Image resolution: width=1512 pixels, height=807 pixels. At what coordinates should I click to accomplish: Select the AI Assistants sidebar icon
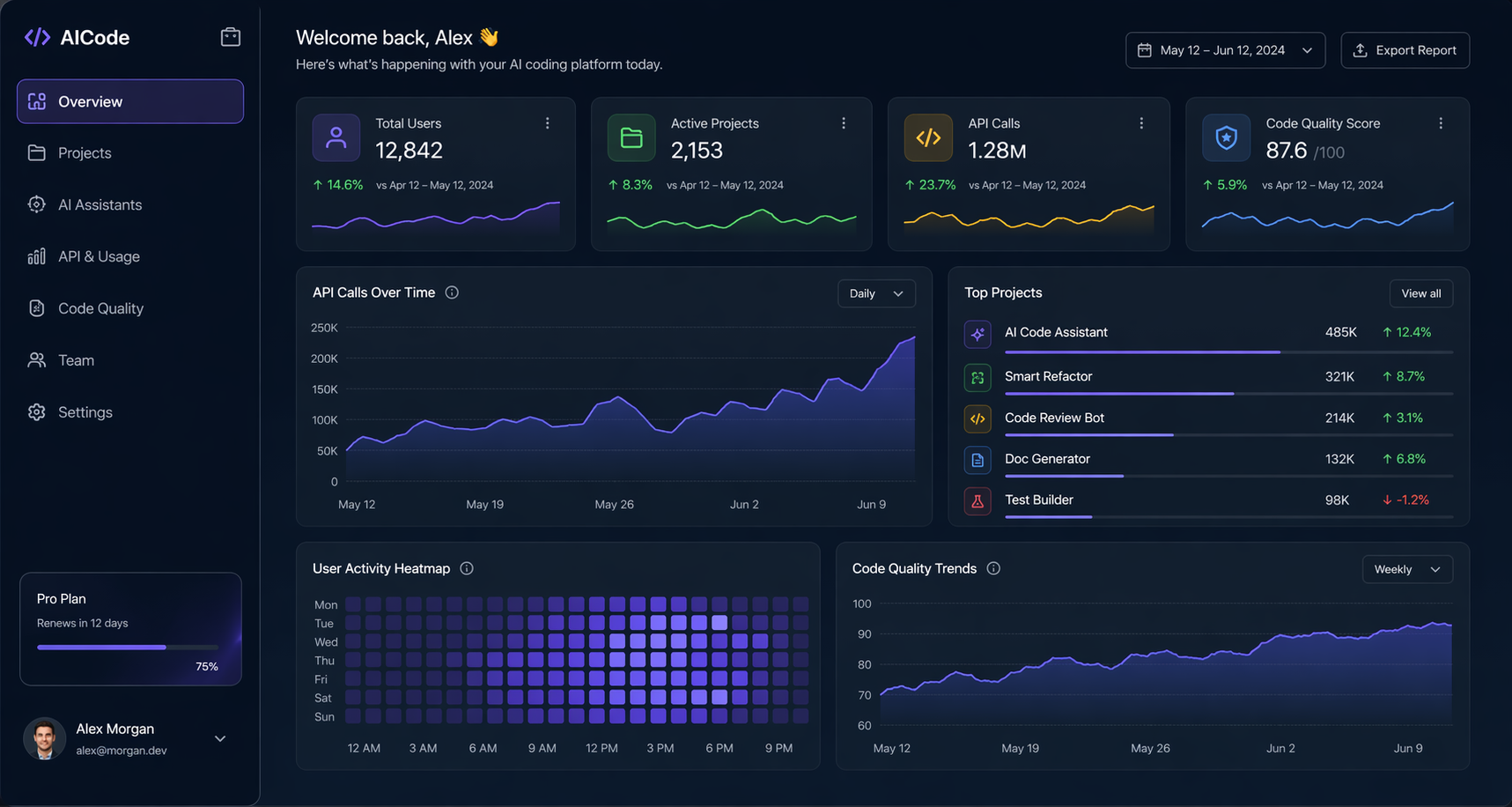tap(36, 204)
